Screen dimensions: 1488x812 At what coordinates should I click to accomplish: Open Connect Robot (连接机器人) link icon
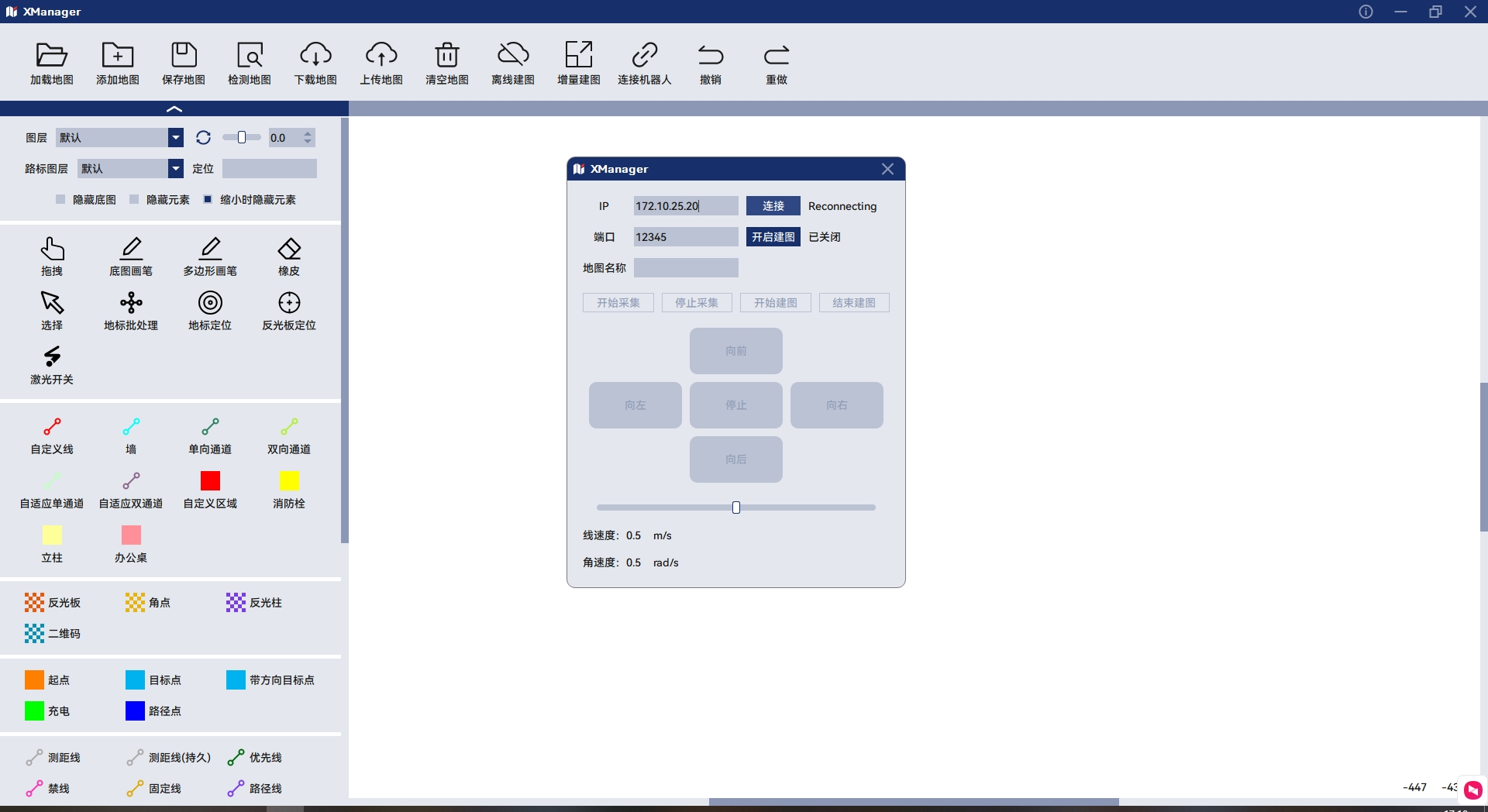click(644, 56)
